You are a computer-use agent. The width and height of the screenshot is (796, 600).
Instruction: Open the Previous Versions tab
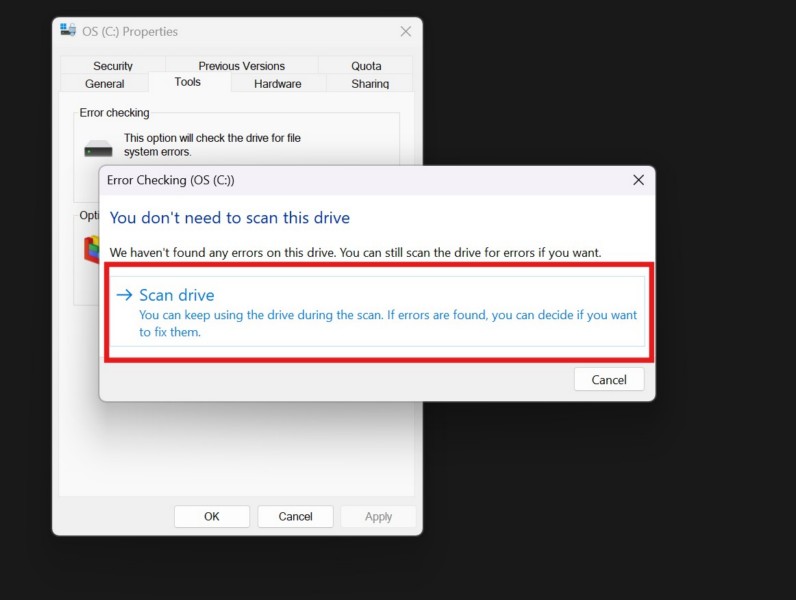242,66
